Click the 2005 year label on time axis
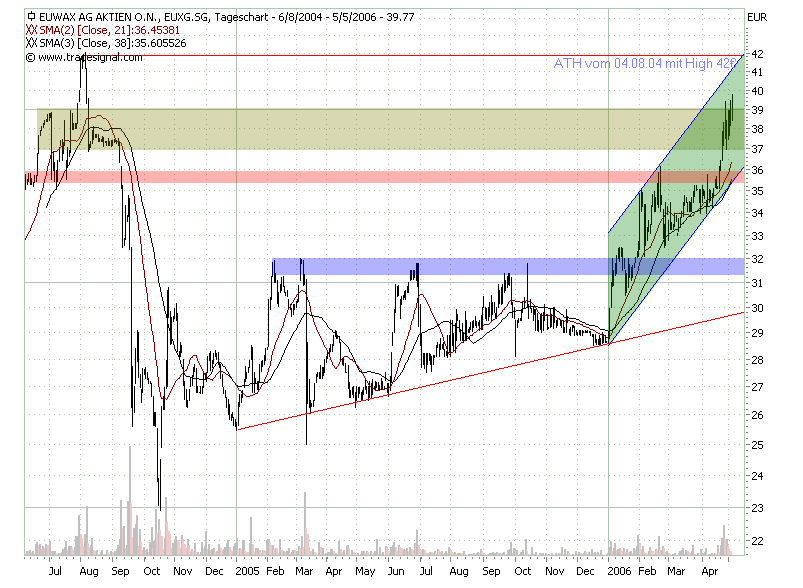 coord(249,571)
